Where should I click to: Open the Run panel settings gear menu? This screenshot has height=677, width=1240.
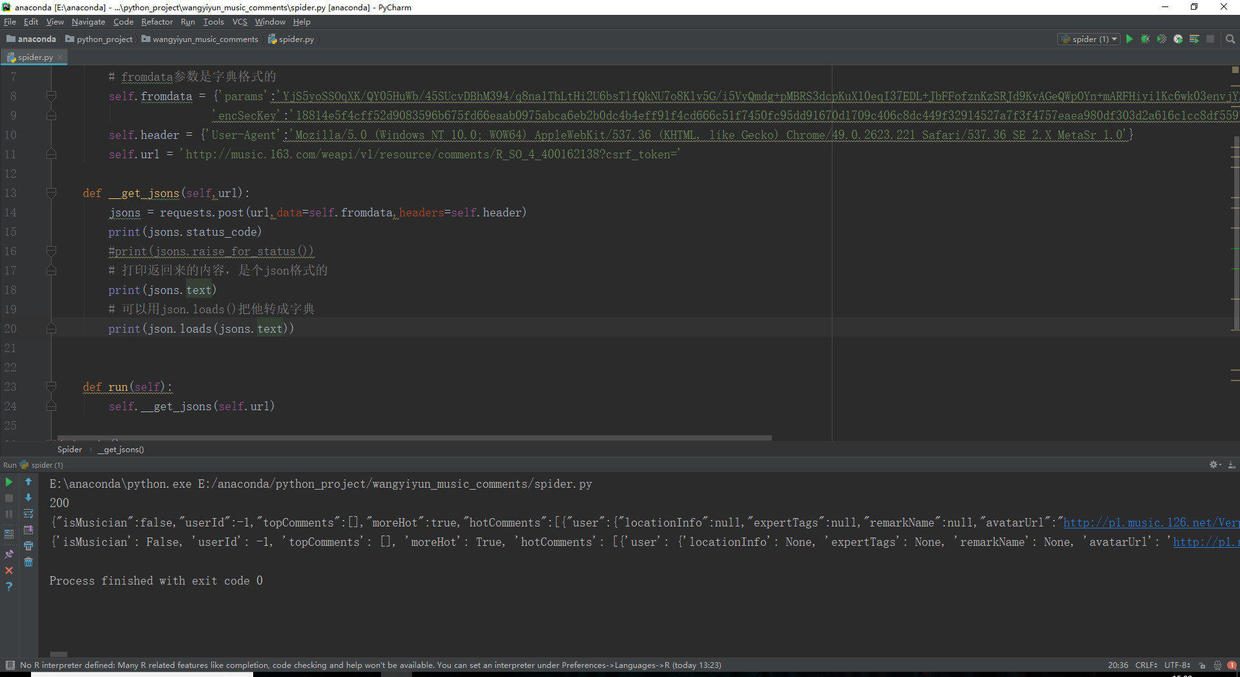click(x=1215, y=465)
